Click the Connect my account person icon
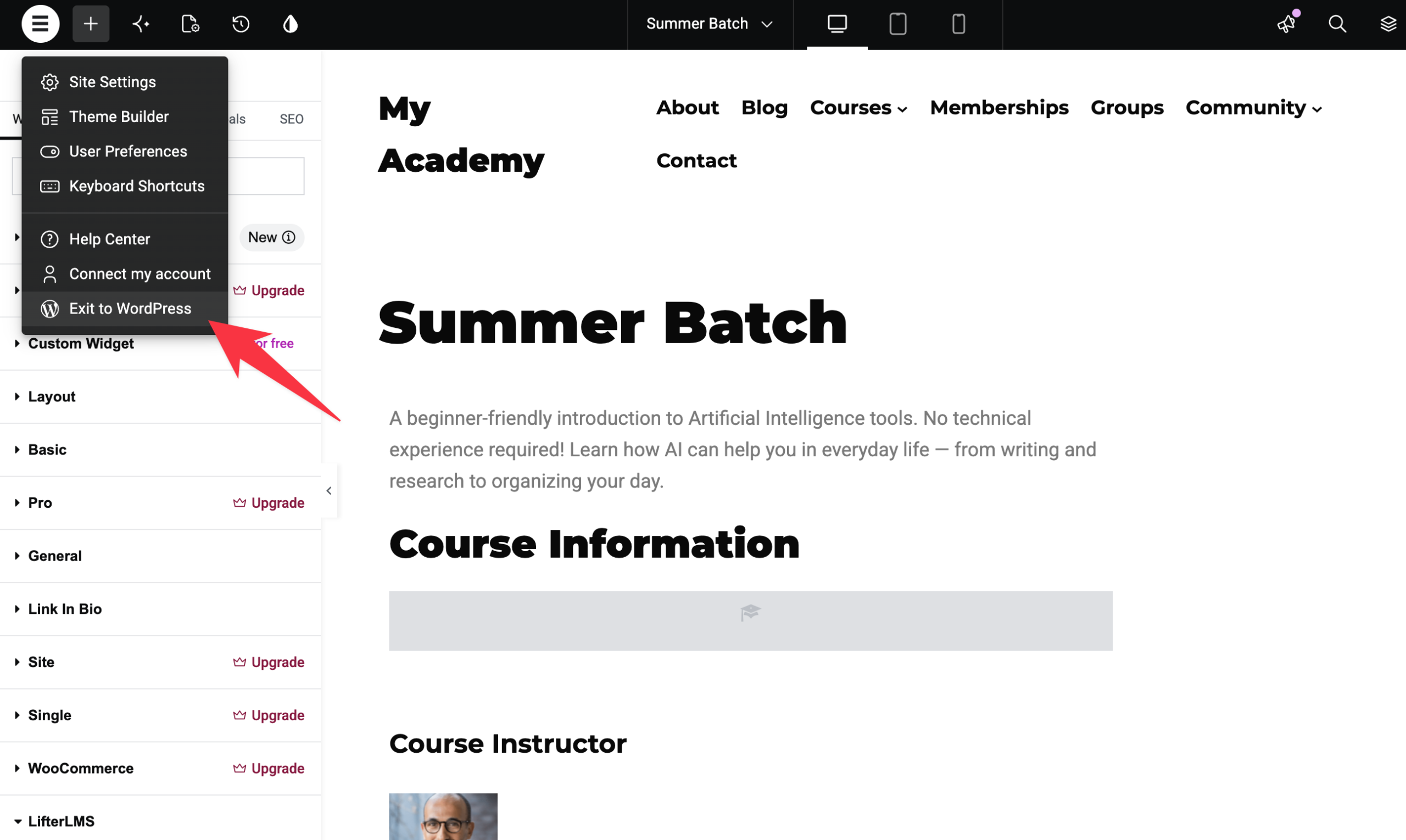 tap(50, 274)
